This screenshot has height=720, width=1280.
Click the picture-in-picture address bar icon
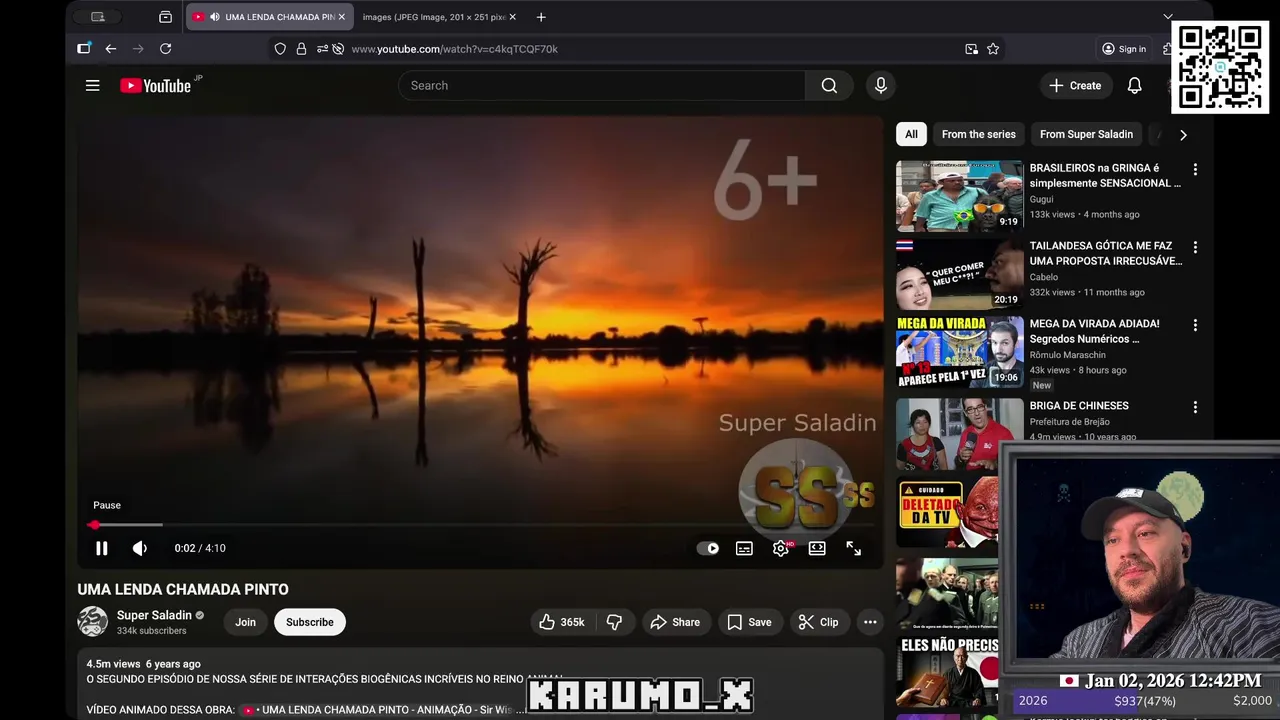[x=971, y=49]
